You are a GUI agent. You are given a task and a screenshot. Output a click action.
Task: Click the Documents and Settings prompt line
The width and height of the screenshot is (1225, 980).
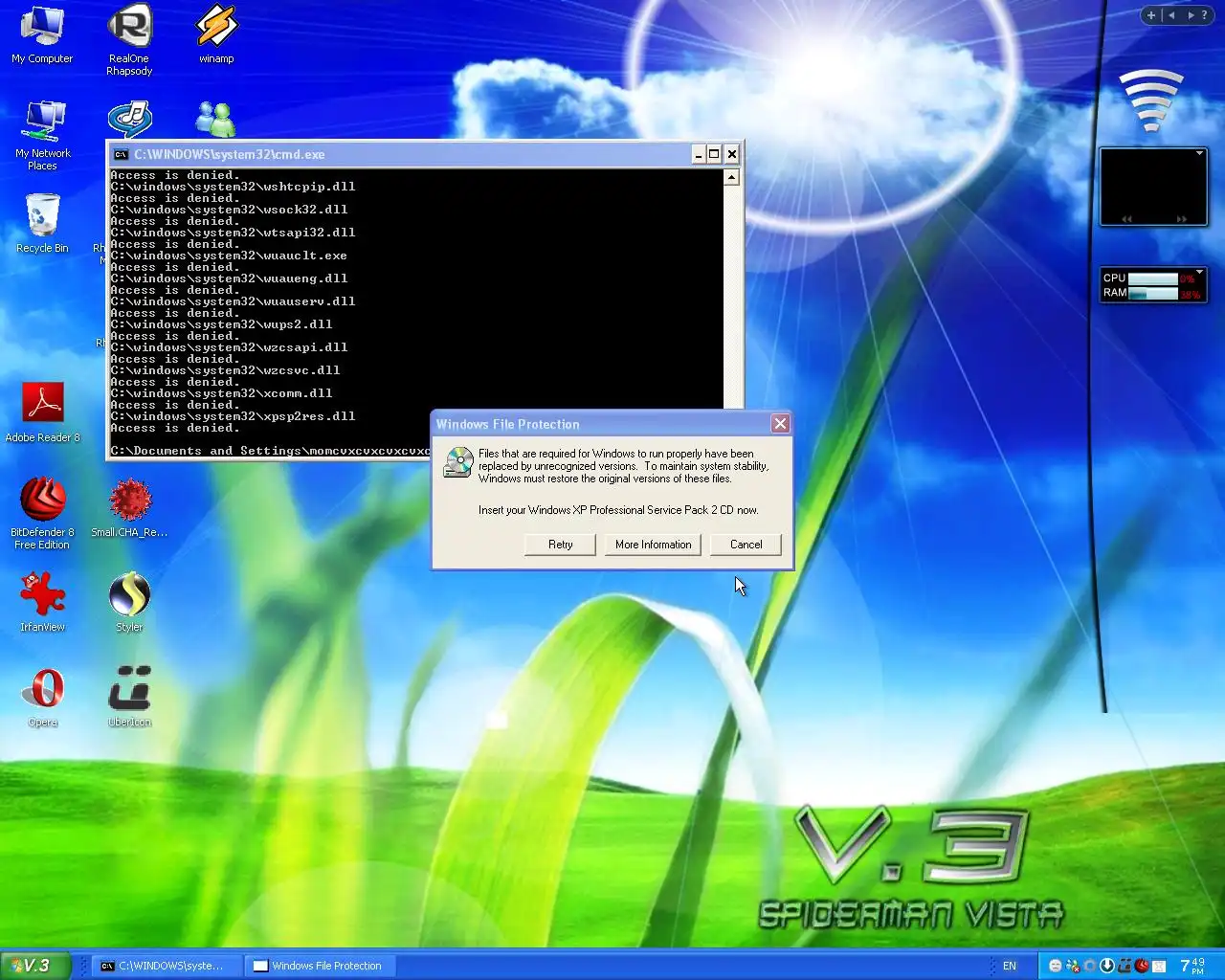tap(271, 451)
